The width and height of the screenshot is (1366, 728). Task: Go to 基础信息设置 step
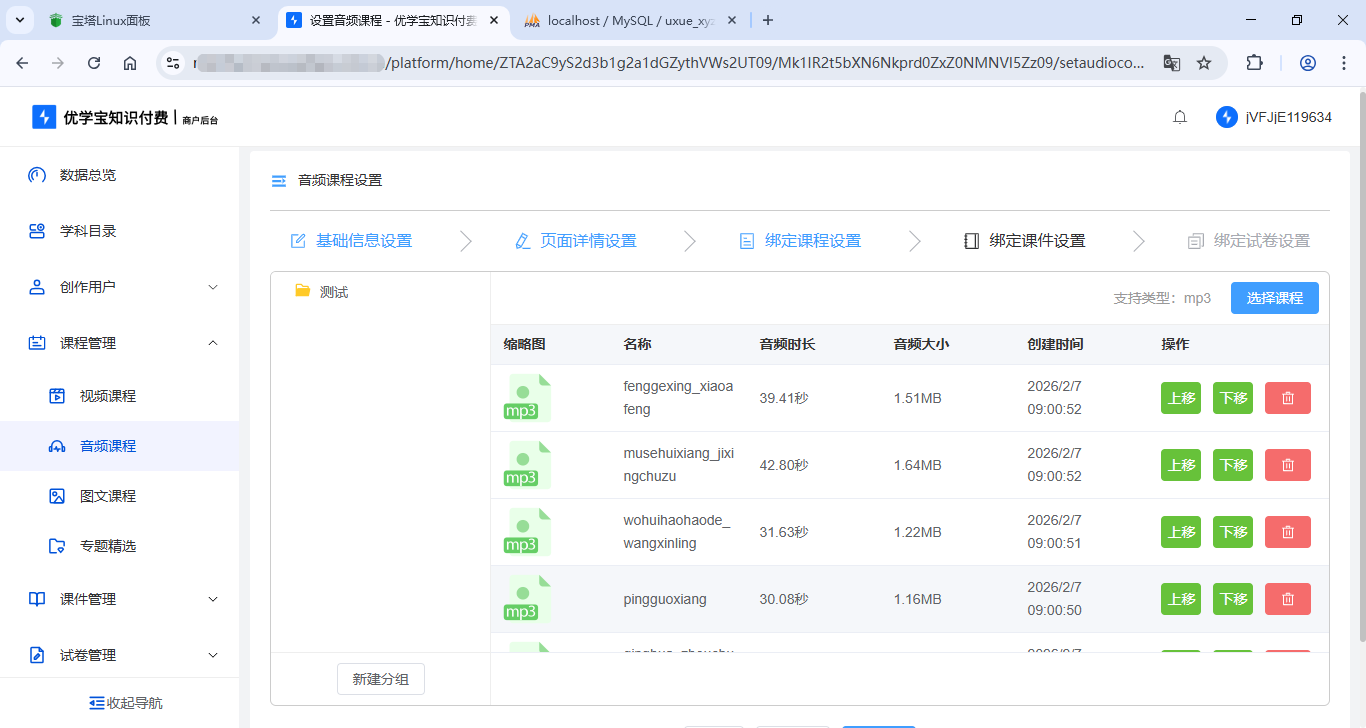pyautogui.click(x=351, y=241)
